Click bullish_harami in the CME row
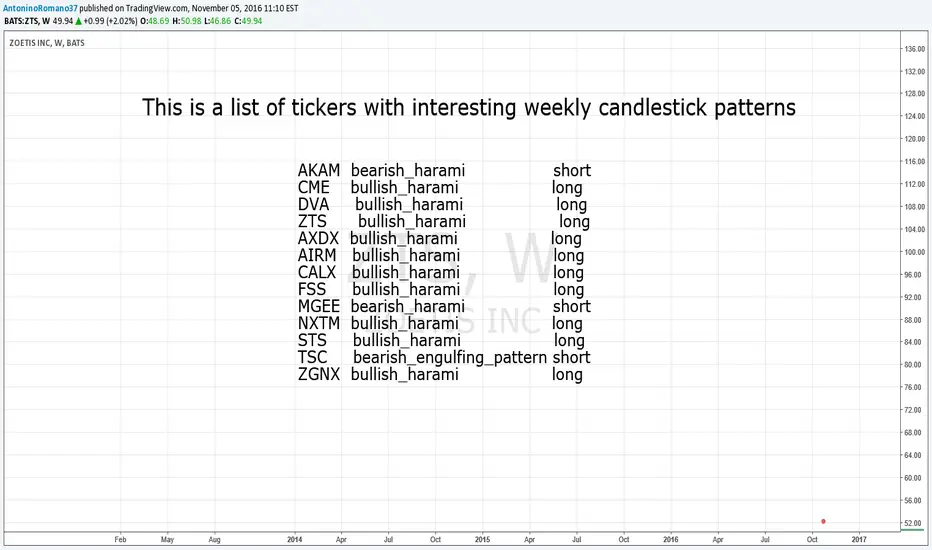 [404, 188]
